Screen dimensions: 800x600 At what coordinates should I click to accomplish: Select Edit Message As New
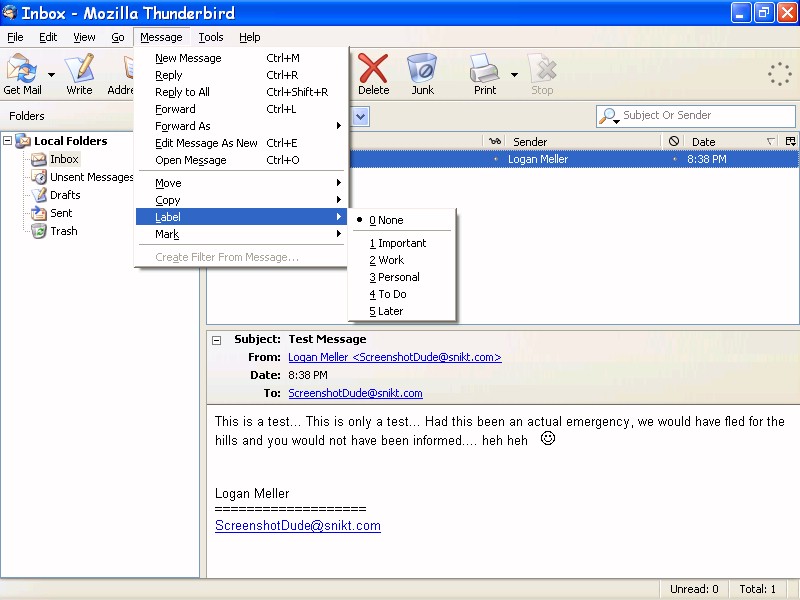(242, 143)
